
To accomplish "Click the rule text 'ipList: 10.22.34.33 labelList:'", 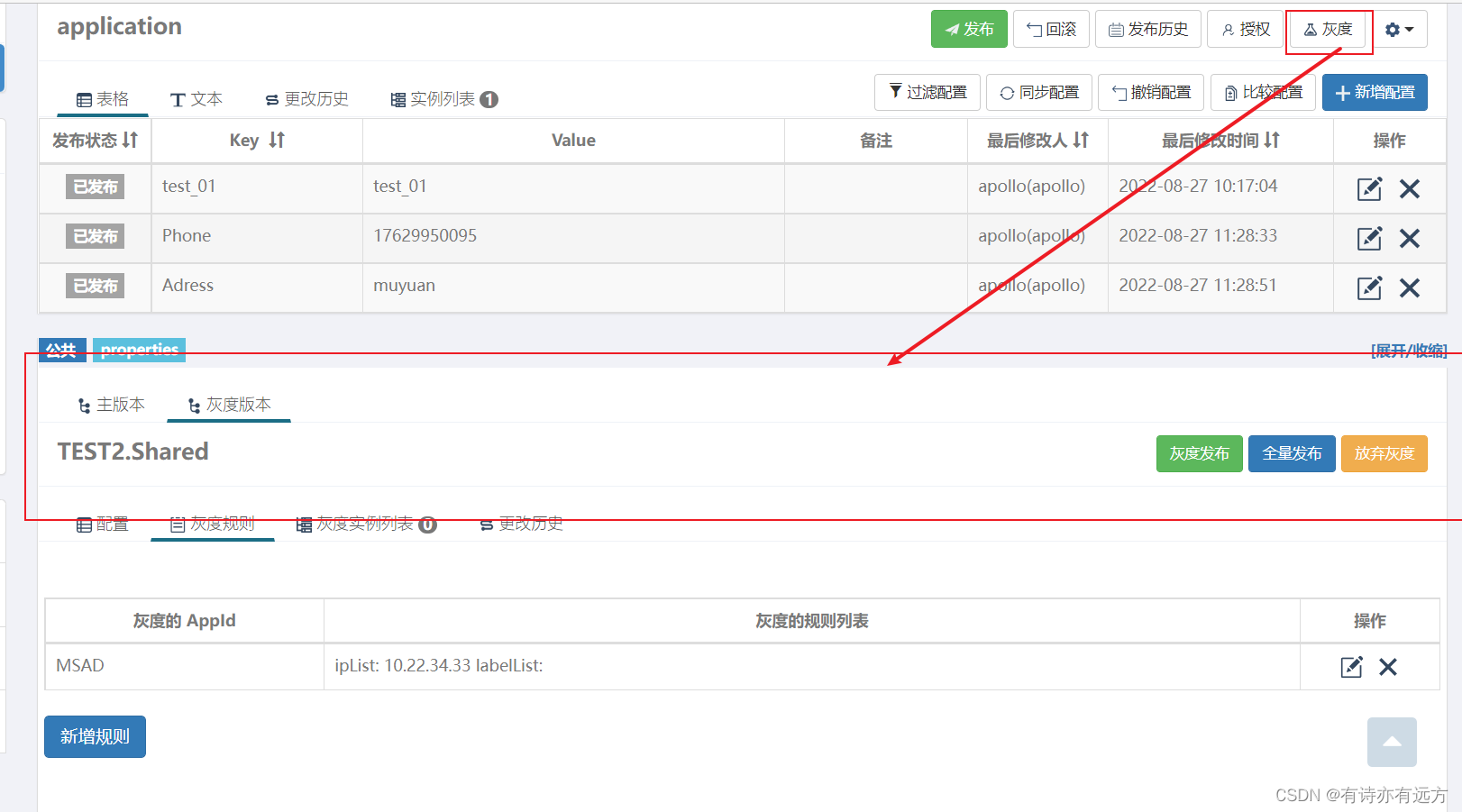I will [x=439, y=666].
